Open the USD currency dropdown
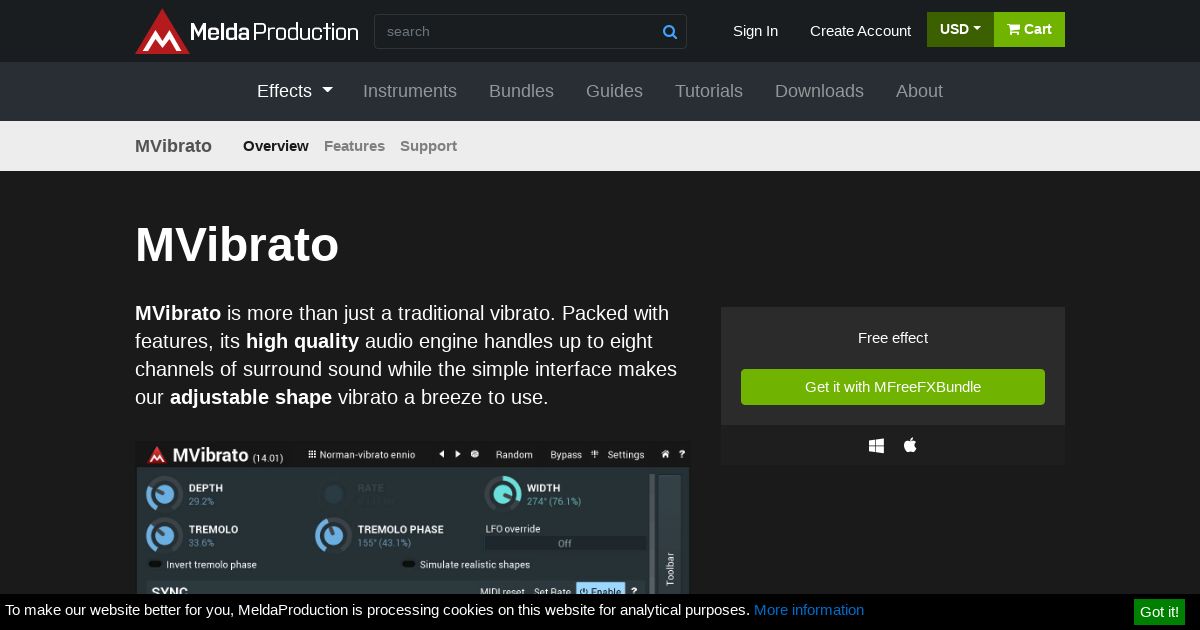Screen dimensions: 1200x630 960,29
